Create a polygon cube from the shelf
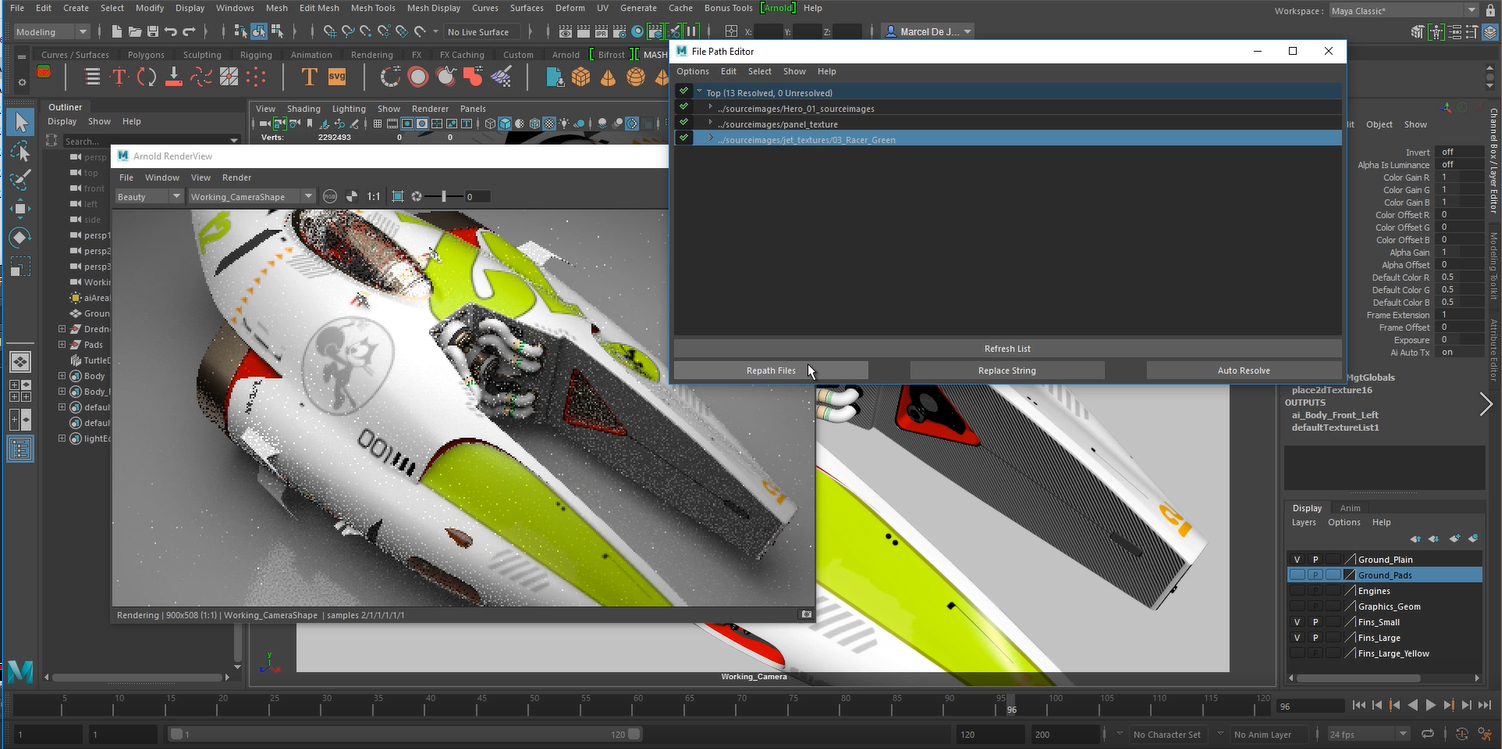 pyautogui.click(x=581, y=76)
